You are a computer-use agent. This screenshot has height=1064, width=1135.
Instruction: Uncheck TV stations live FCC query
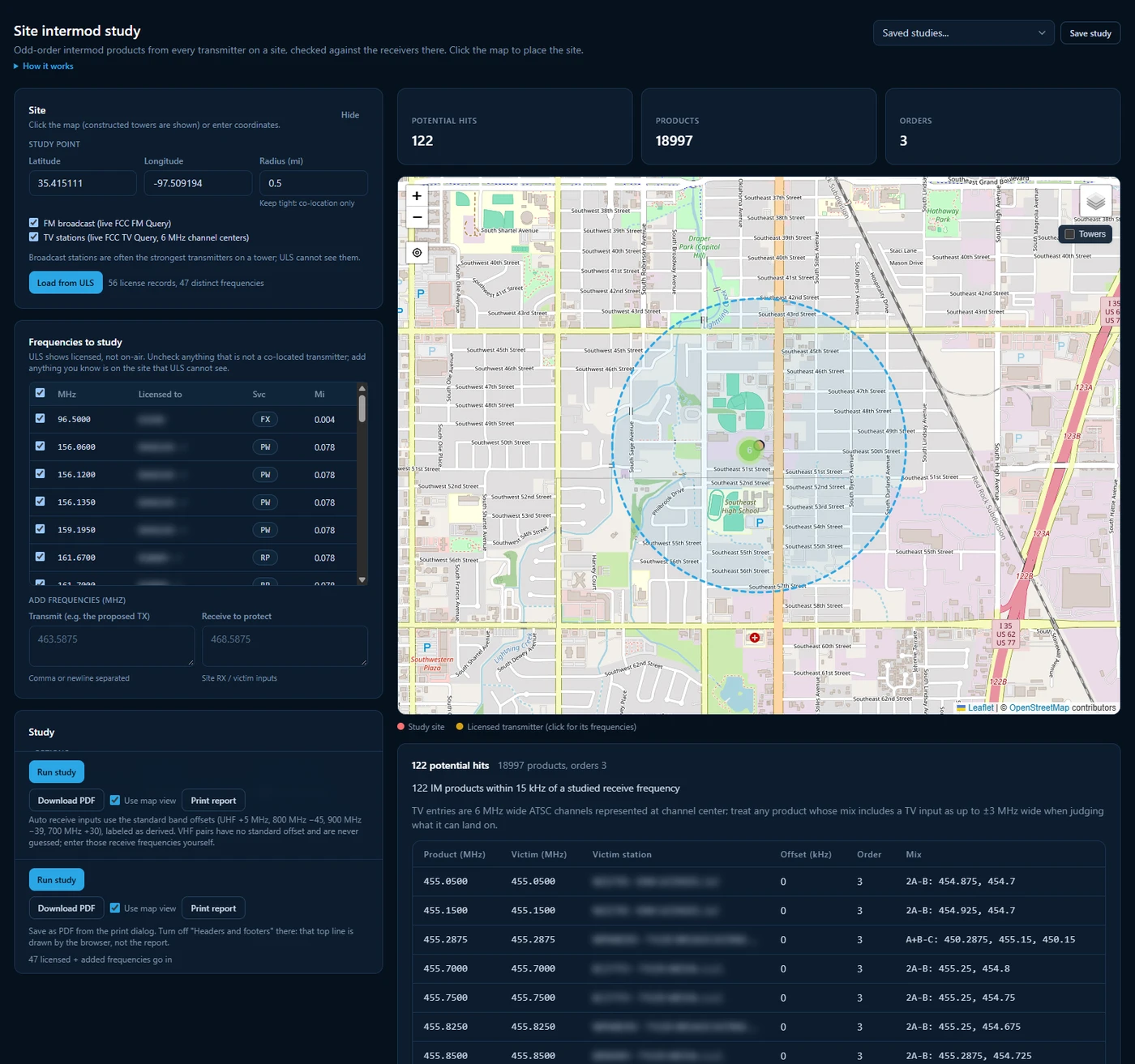pos(33,237)
